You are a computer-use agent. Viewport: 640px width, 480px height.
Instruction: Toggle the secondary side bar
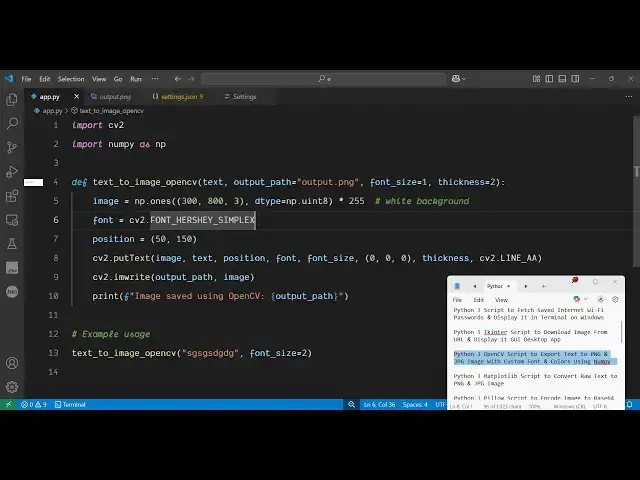coord(575,78)
